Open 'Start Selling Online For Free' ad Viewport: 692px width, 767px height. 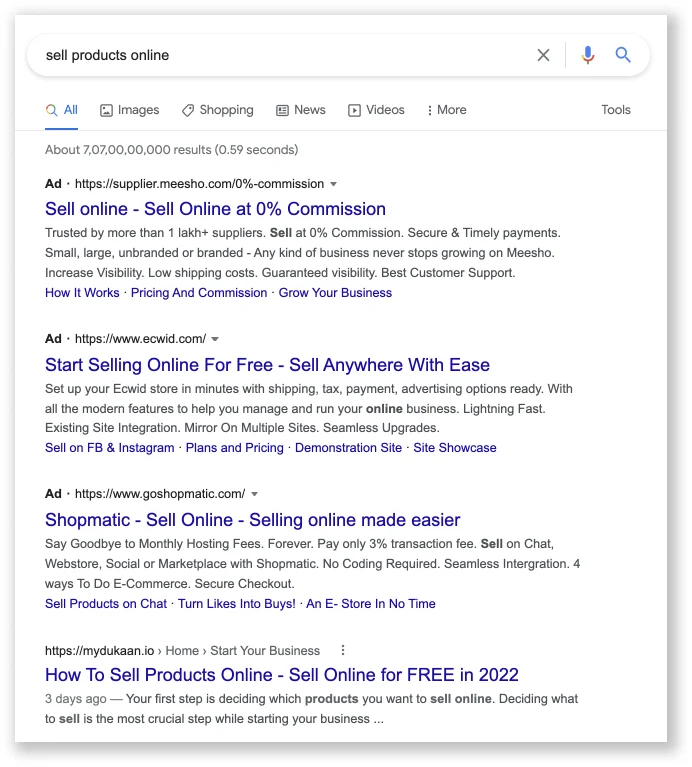(x=267, y=365)
